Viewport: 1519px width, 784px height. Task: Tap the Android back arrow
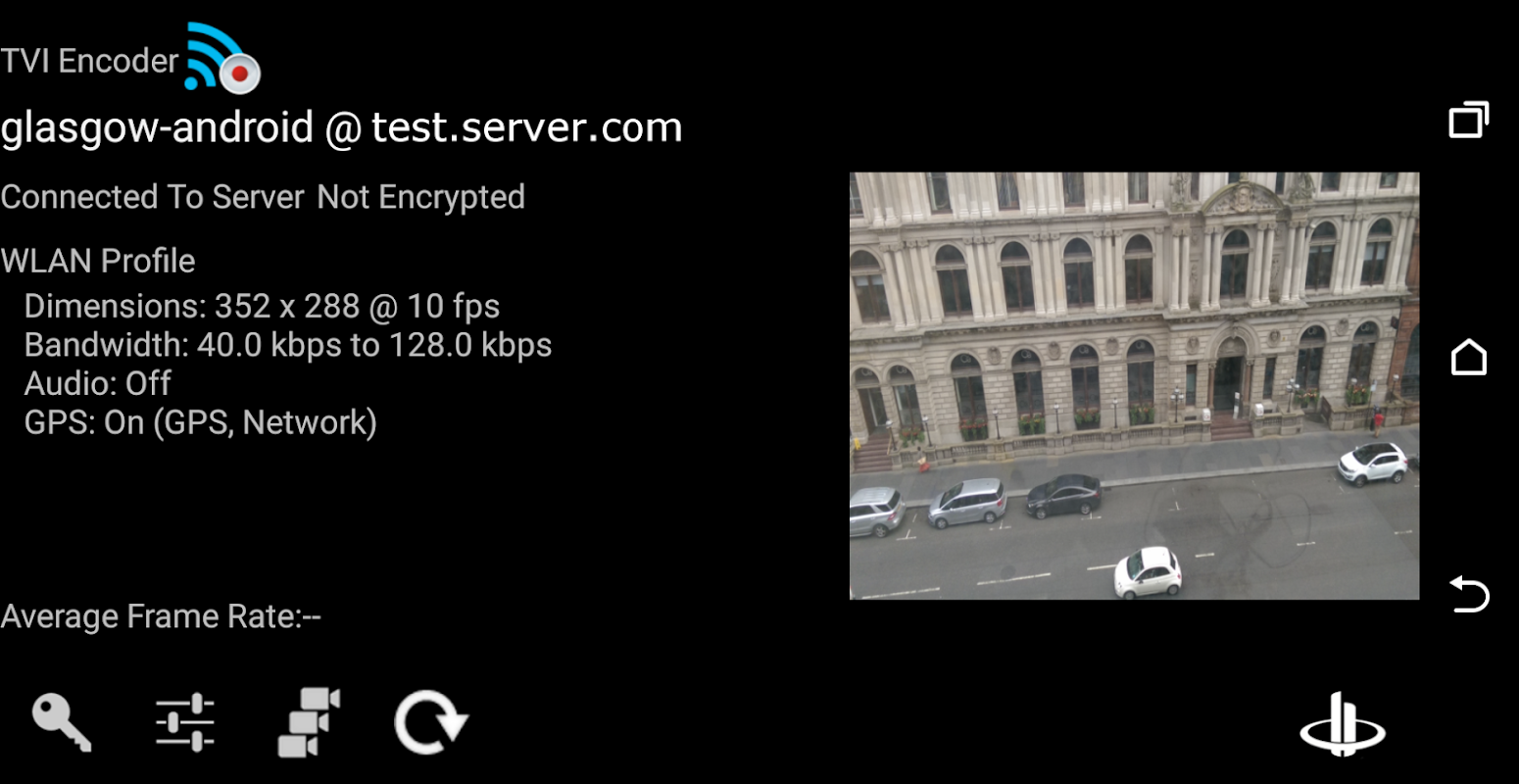coord(1469,595)
